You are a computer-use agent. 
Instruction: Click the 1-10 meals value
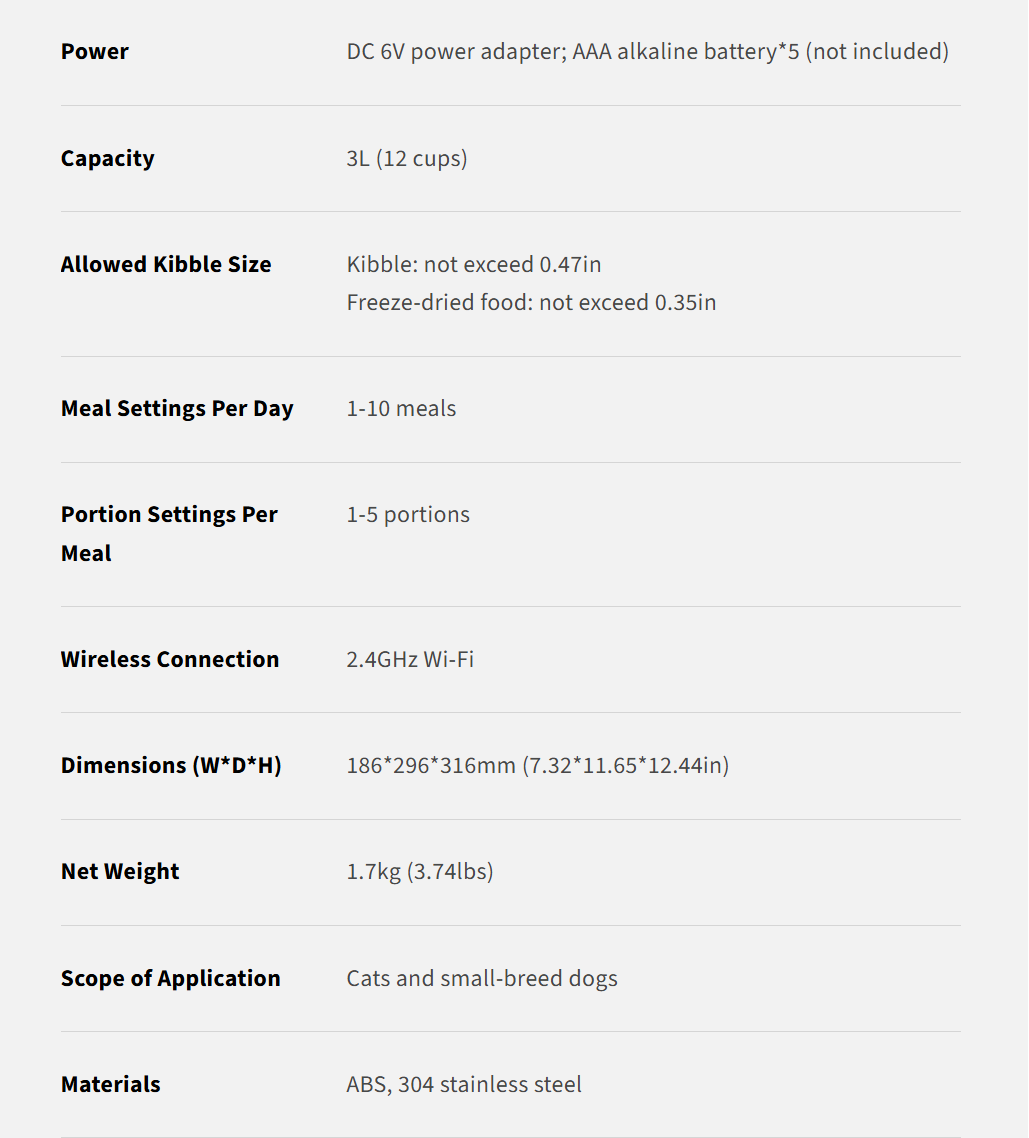[x=401, y=409]
